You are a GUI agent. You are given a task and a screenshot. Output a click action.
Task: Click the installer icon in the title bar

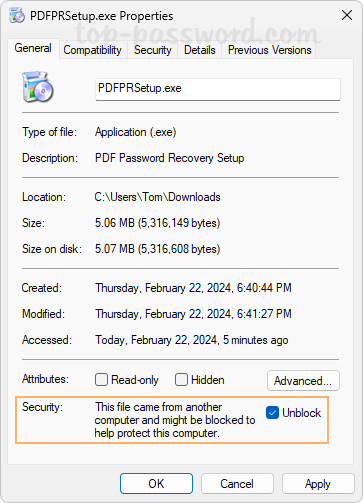tap(17, 16)
